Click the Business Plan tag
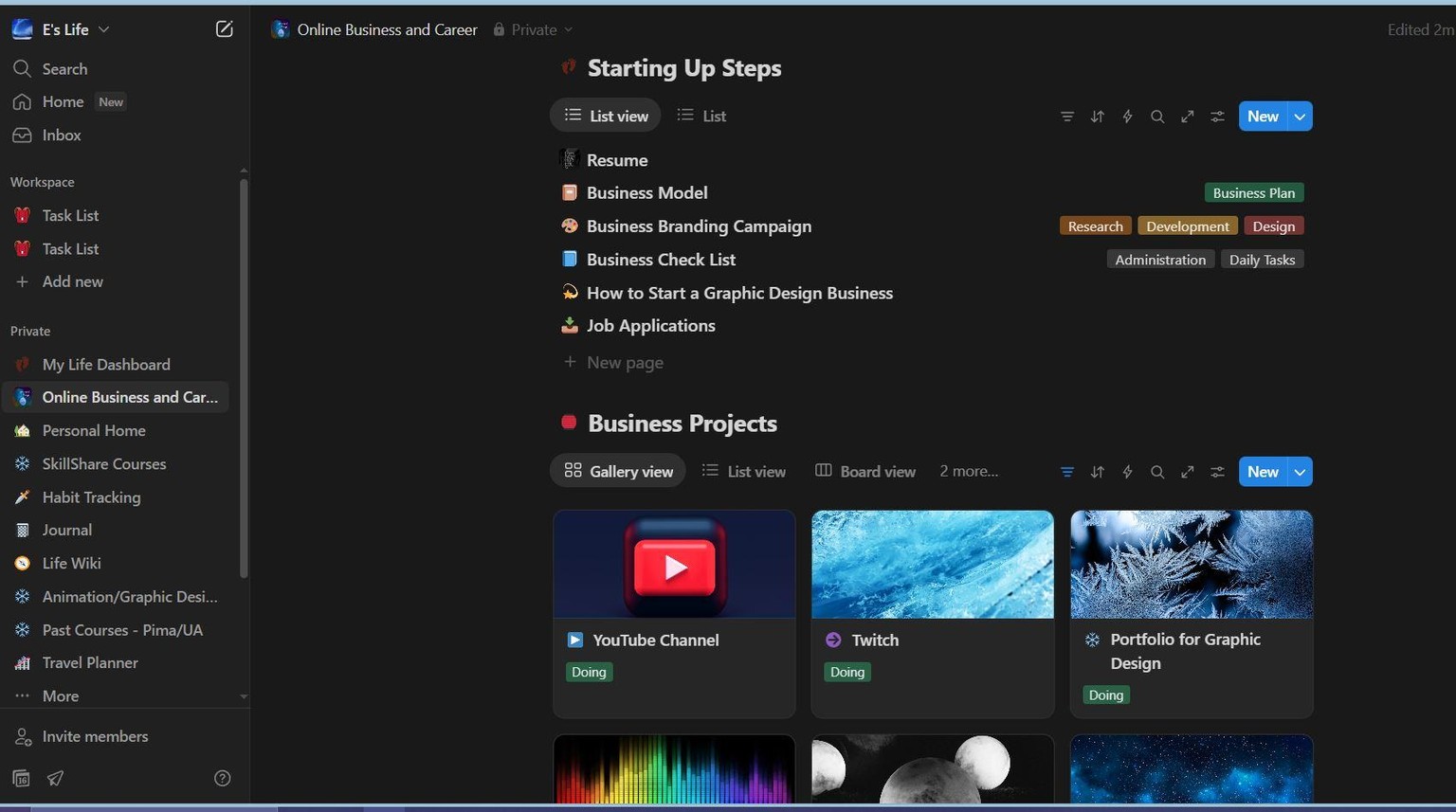The height and width of the screenshot is (812, 1456). [x=1254, y=193]
